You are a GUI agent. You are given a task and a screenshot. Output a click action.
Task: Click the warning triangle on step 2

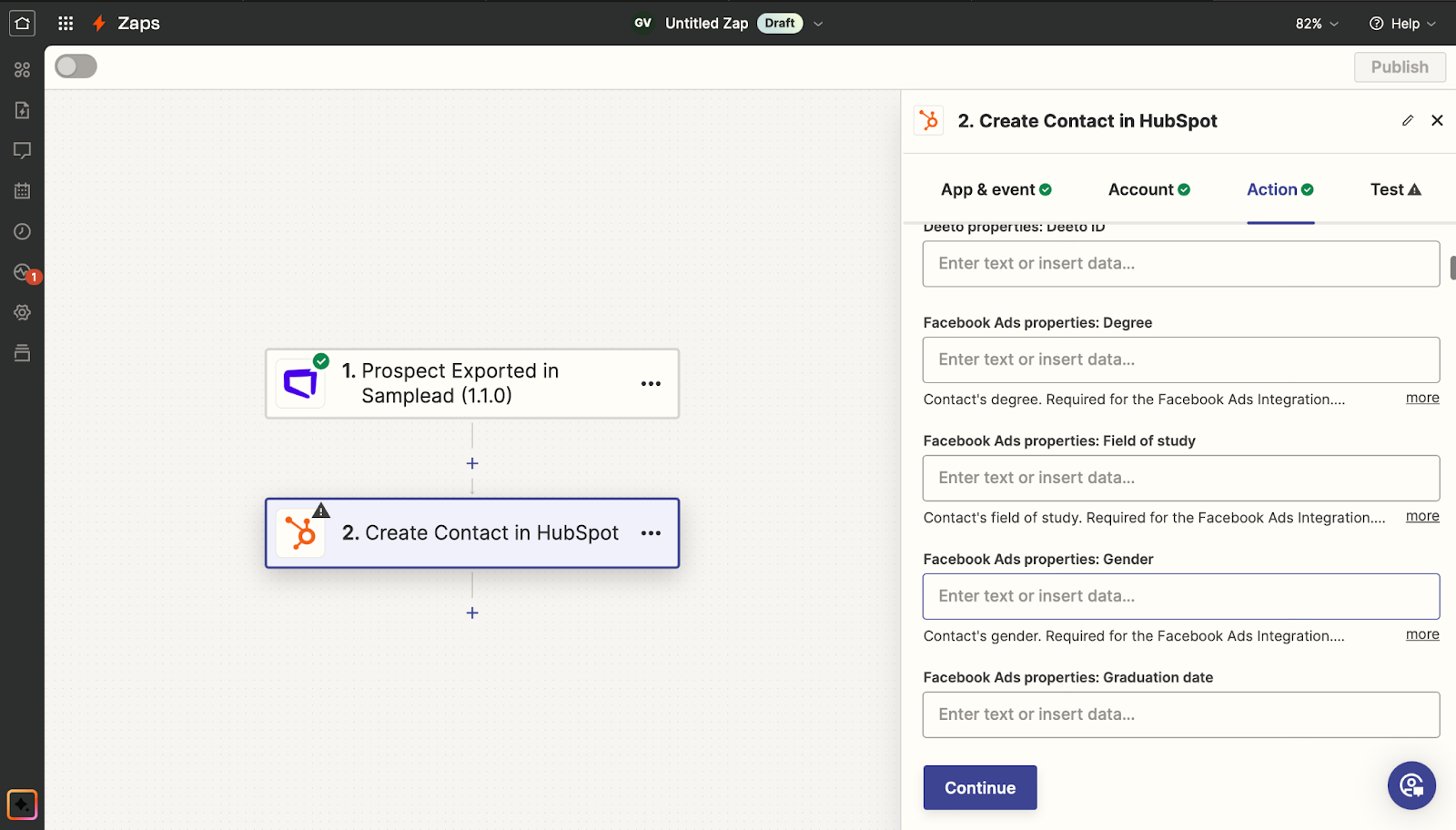(x=321, y=510)
